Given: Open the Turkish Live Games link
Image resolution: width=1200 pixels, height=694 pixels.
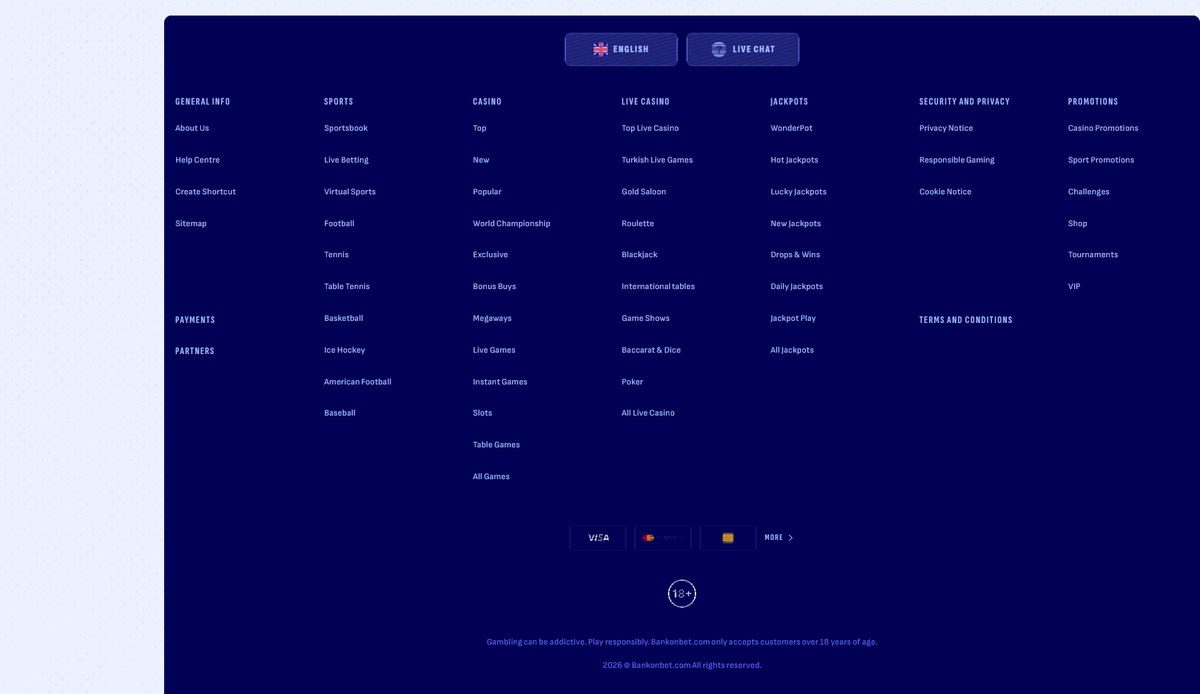Looking at the screenshot, I should (657, 160).
